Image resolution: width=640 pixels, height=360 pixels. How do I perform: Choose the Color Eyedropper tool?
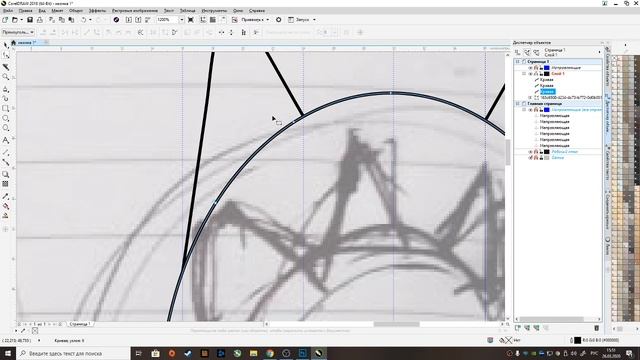tap(5, 196)
